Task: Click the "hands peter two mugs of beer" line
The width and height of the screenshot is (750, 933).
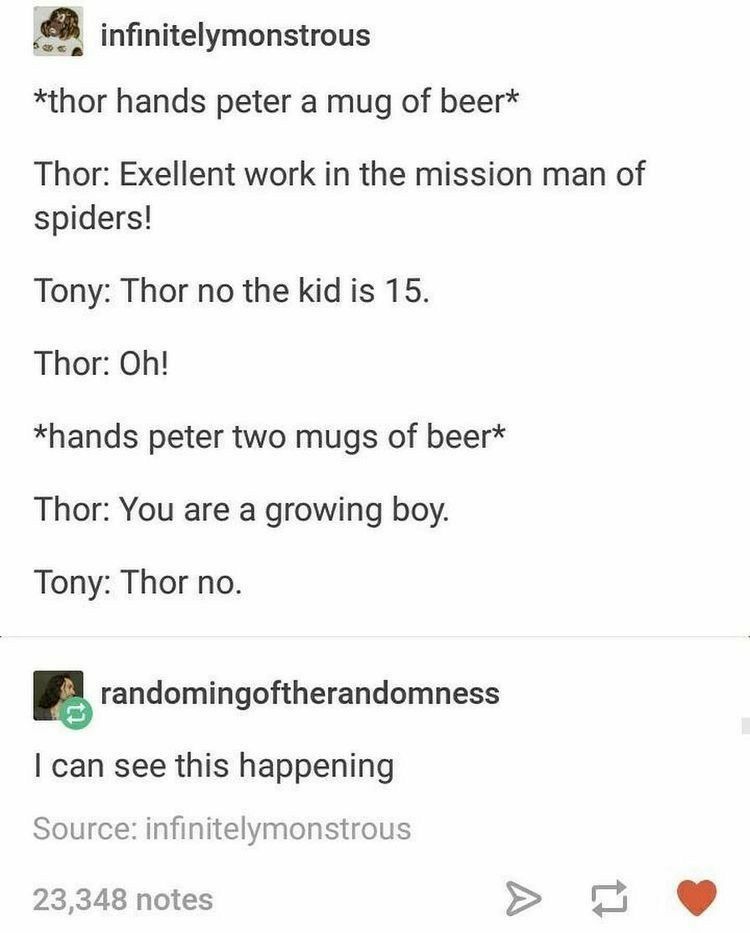Action: coord(270,436)
